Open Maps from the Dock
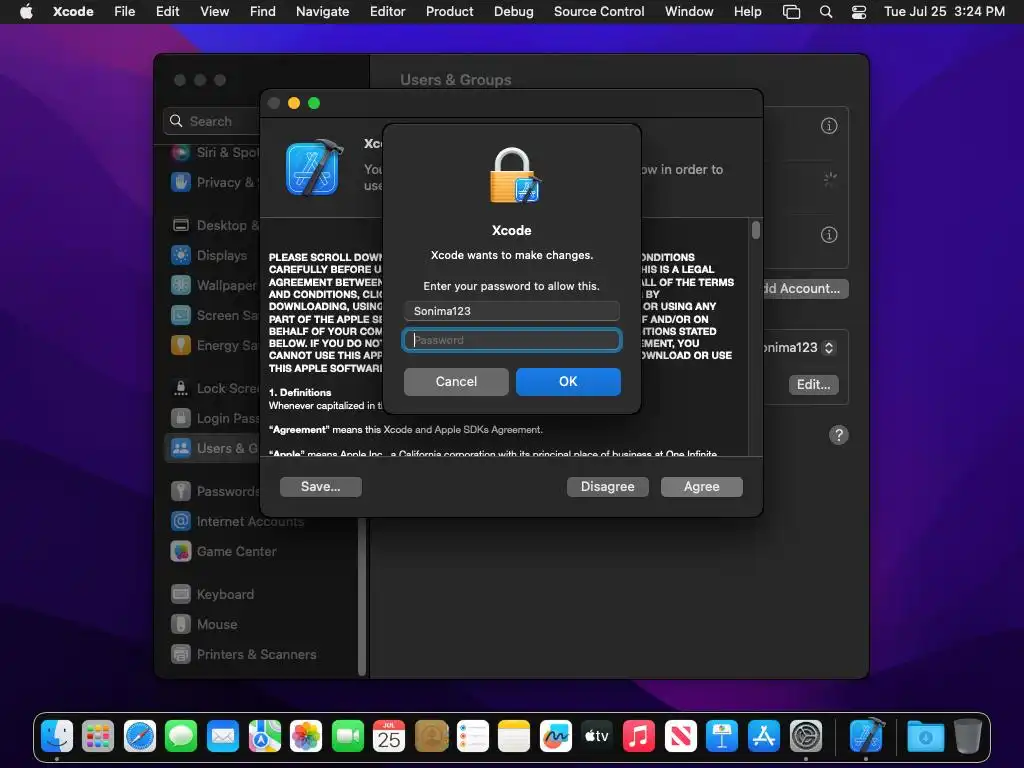 pyautogui.click(x=264, y=736)
